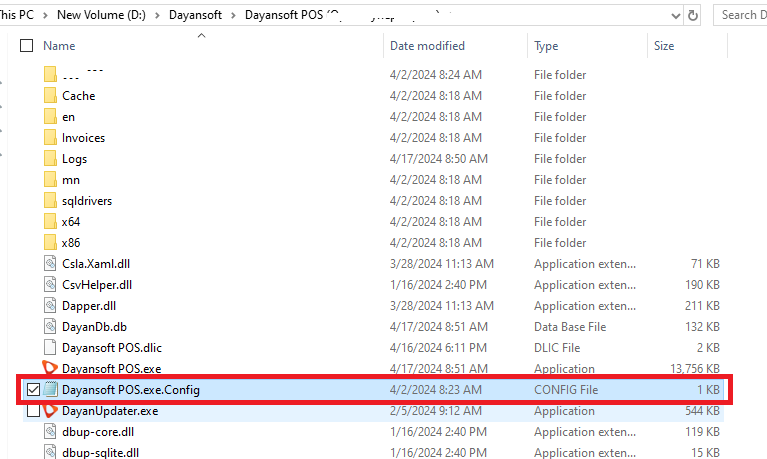Sort files by Name column
Image resolution: width=767 pixels, height=459 pixels.
click(x=59, y=46)
